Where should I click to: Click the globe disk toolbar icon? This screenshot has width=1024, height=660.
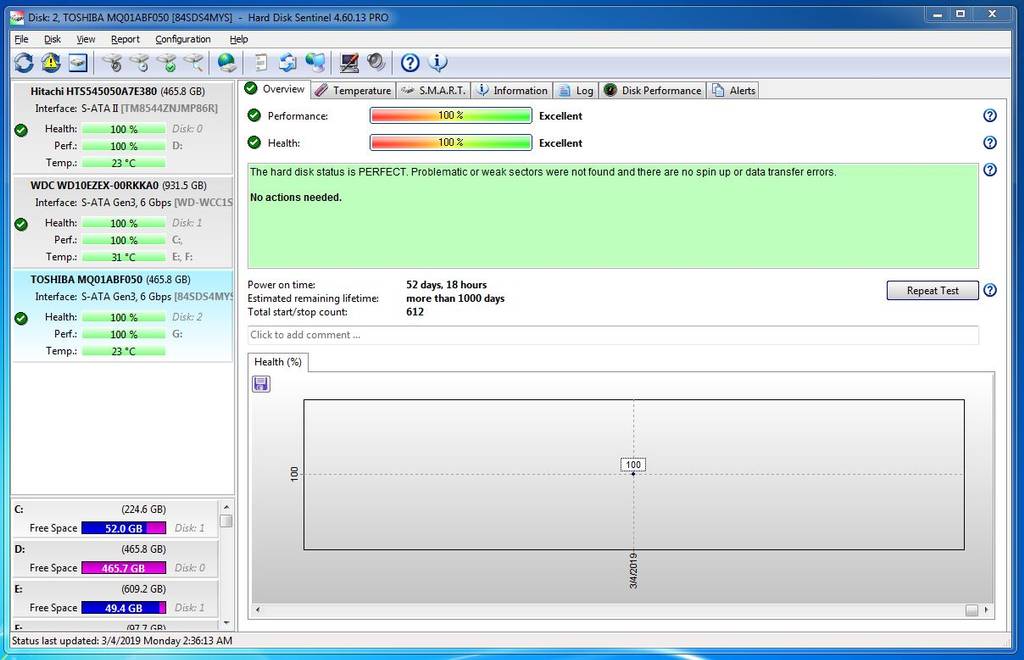tap(227, 63)
